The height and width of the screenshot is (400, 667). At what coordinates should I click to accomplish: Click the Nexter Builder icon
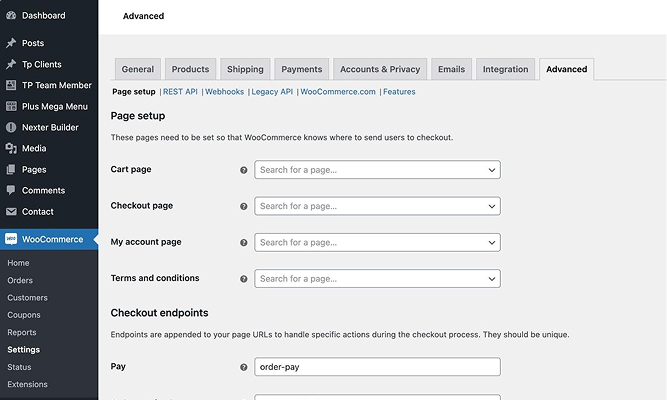[11, 127]
